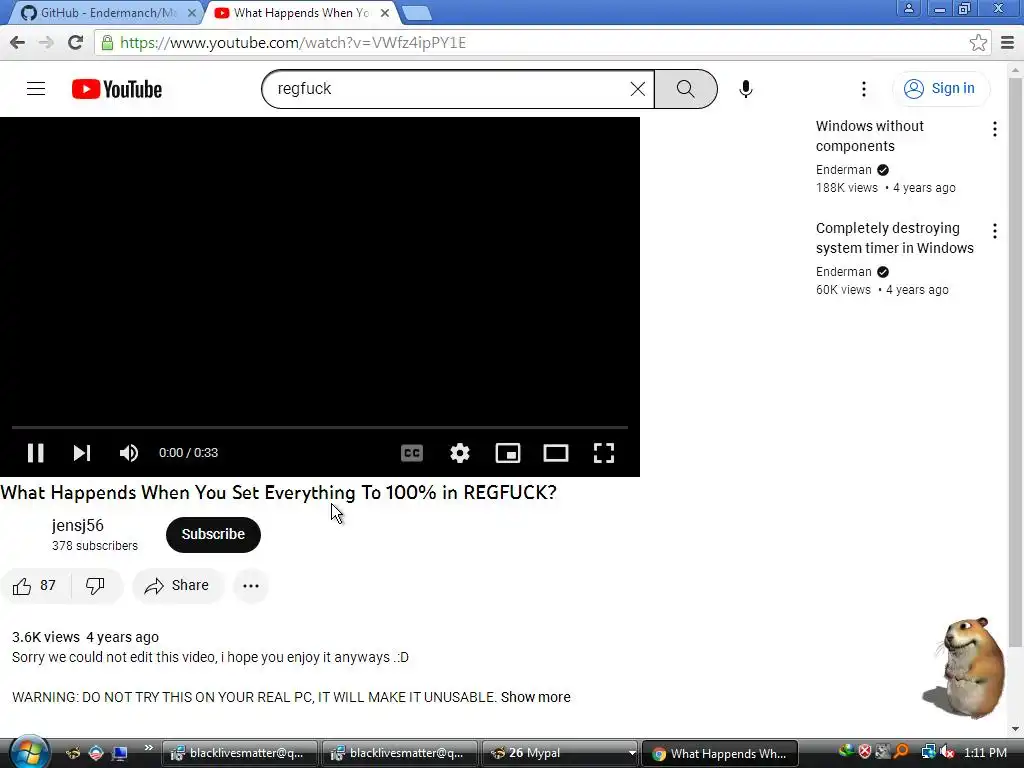Click the muted volume tray icon
The width and height of the screenshot is (1024, 768).
tap(946, 752)
